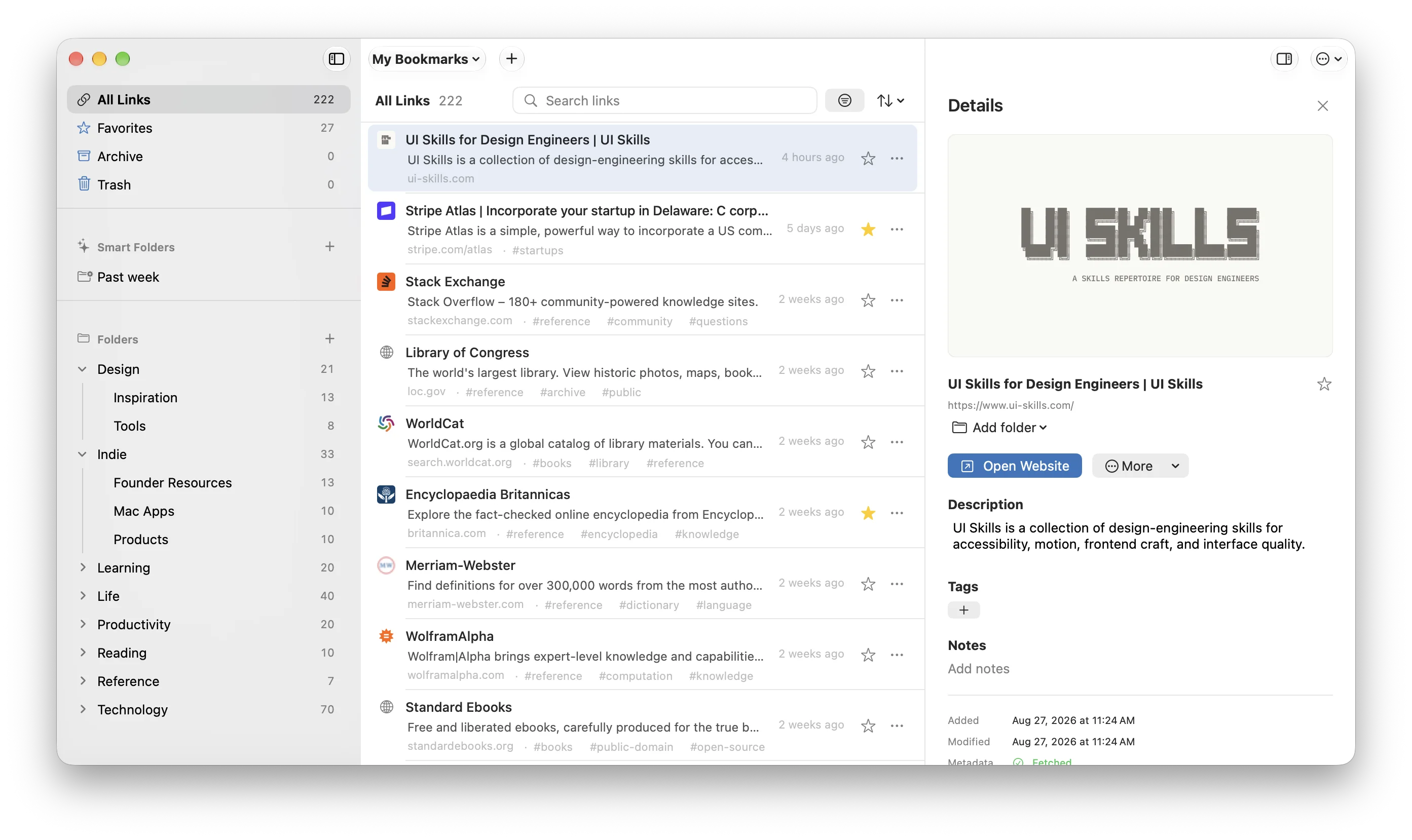Click the #computation tag on WolframAlpha
The image size is (1412, 840).
[635, 676]
